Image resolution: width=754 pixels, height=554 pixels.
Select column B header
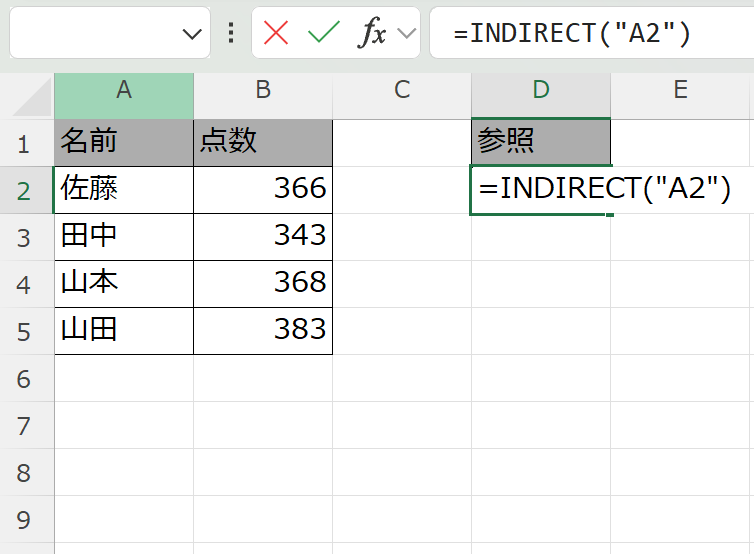point(263,91)
